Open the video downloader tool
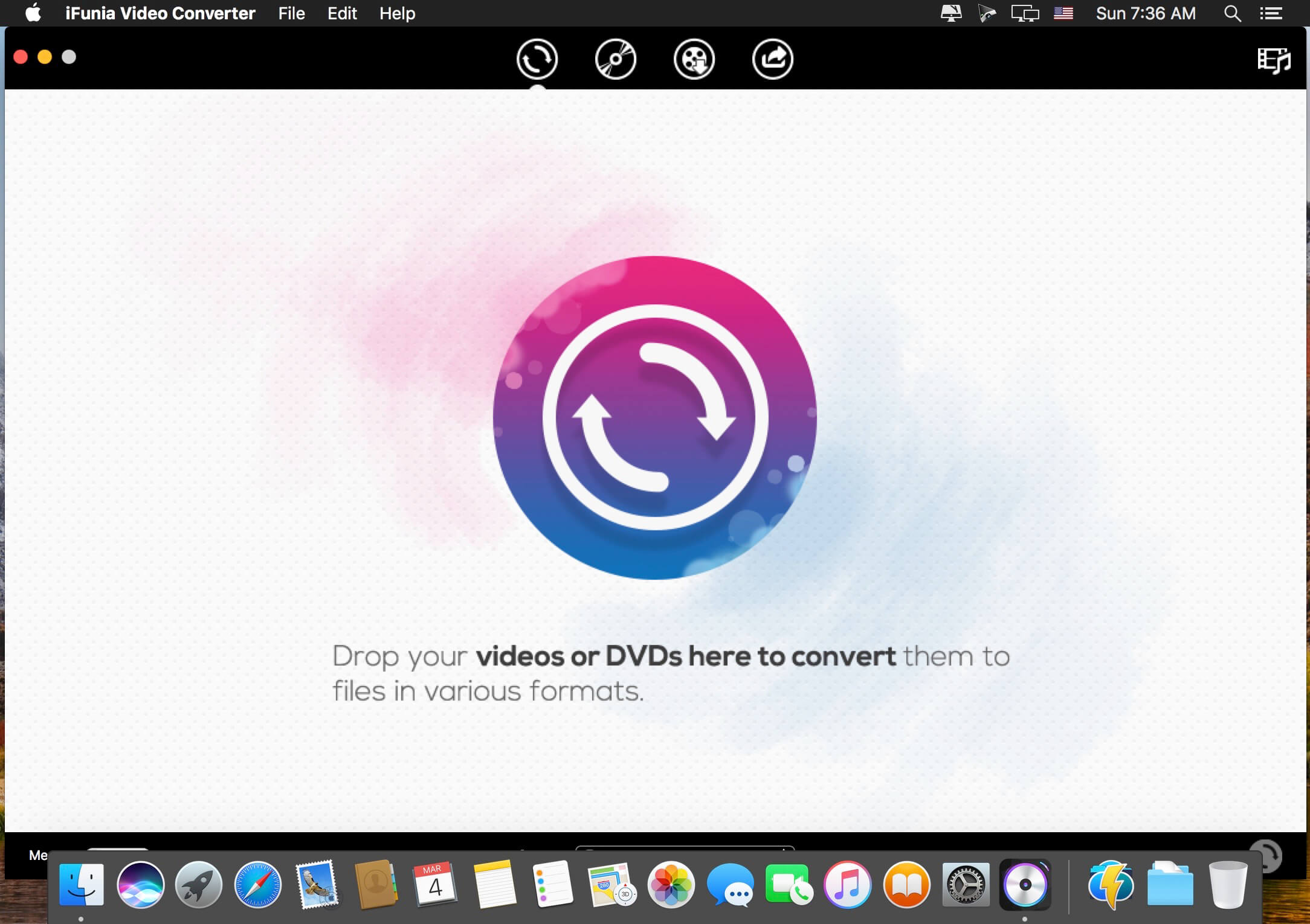The image size is (1310, 924). [x=694, y=59]
